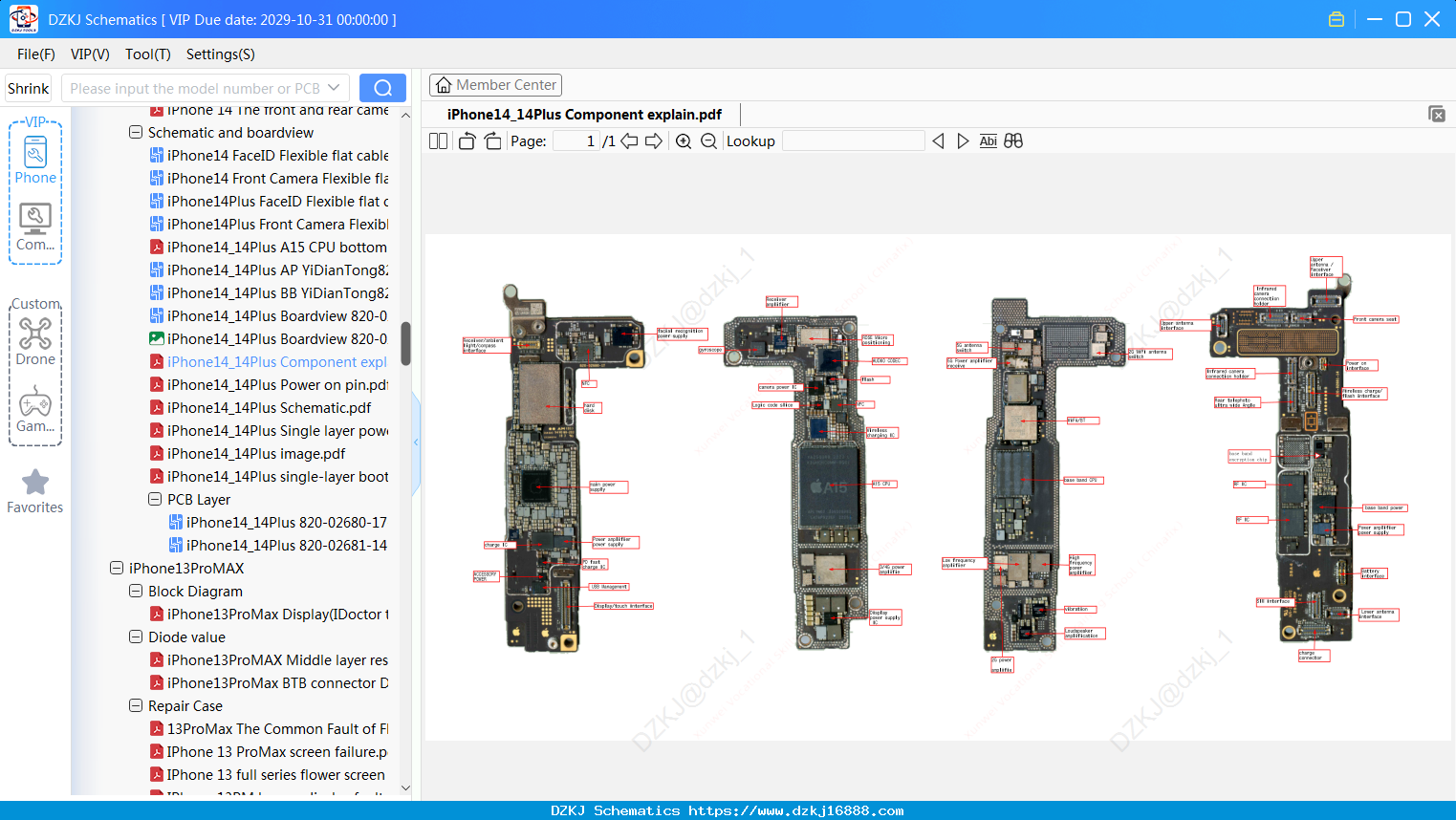Toggle two-page layout view icon
1456x820 pixels.
tap(439, 141)
